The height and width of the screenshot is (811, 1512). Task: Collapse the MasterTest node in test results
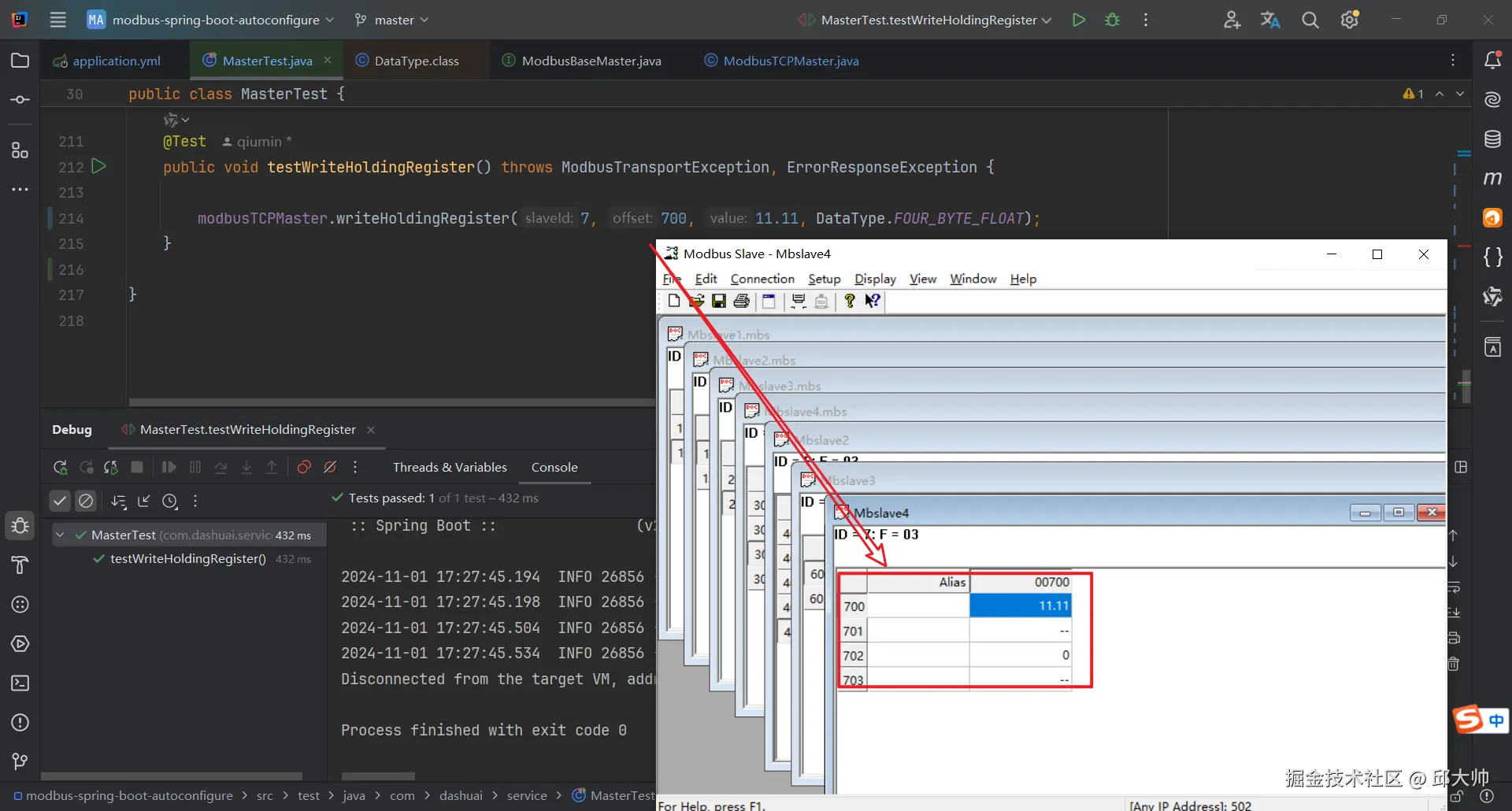tap(60, 535)
